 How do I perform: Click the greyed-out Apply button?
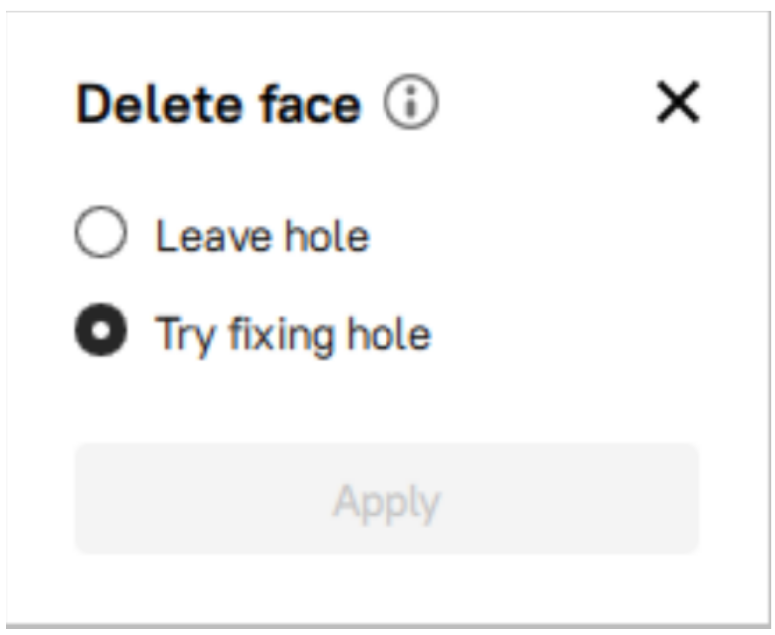point(387,499)
